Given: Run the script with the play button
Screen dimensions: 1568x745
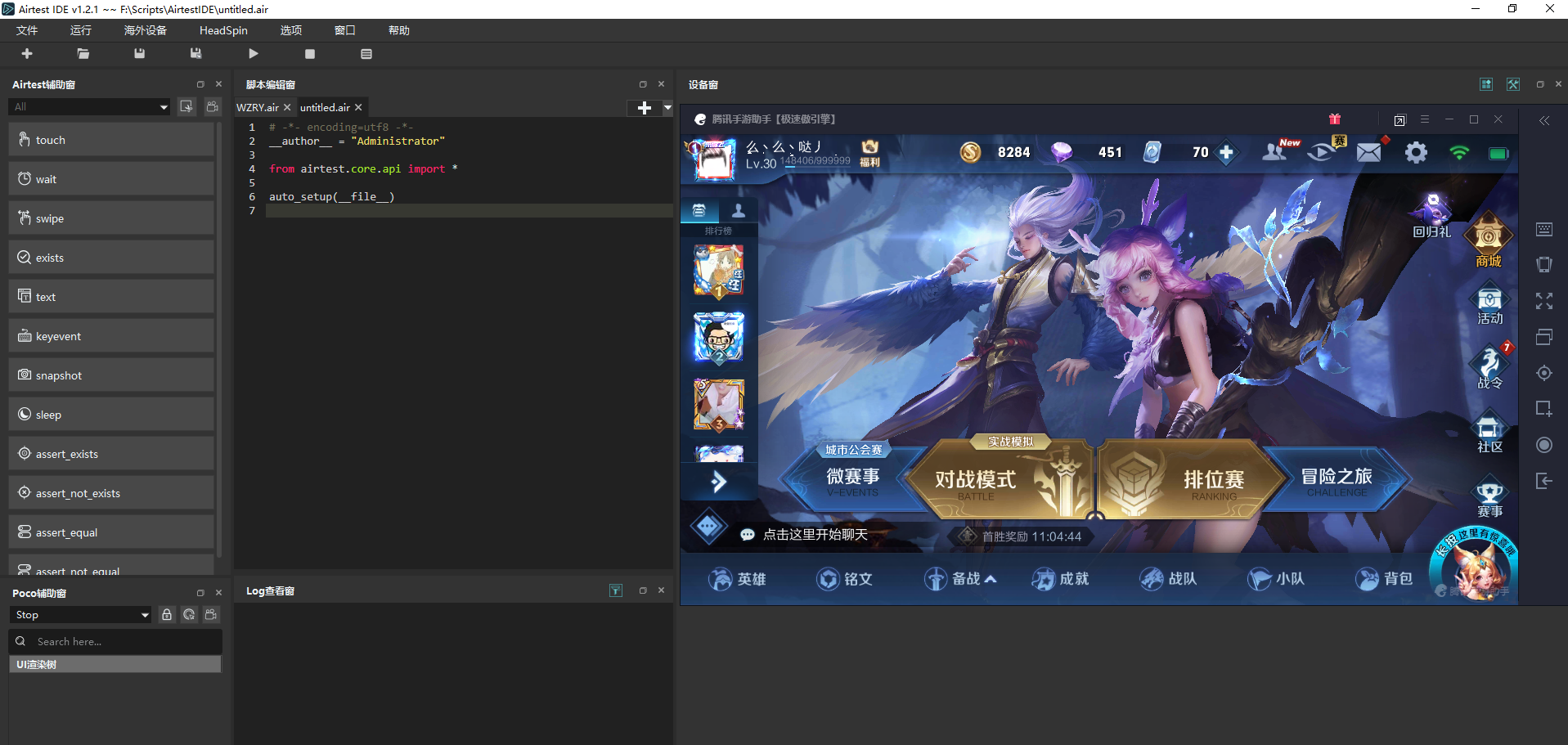Looking at the screenshot, I should coord(254,54).
